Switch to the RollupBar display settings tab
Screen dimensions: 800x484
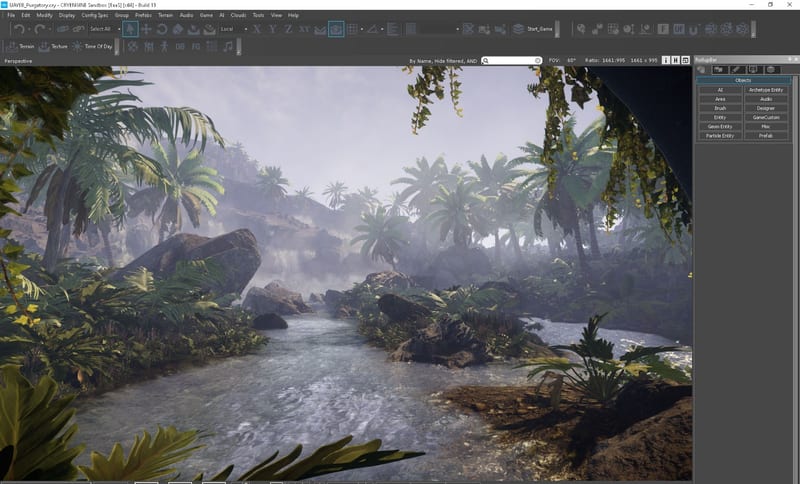click(x=754, y=69)
